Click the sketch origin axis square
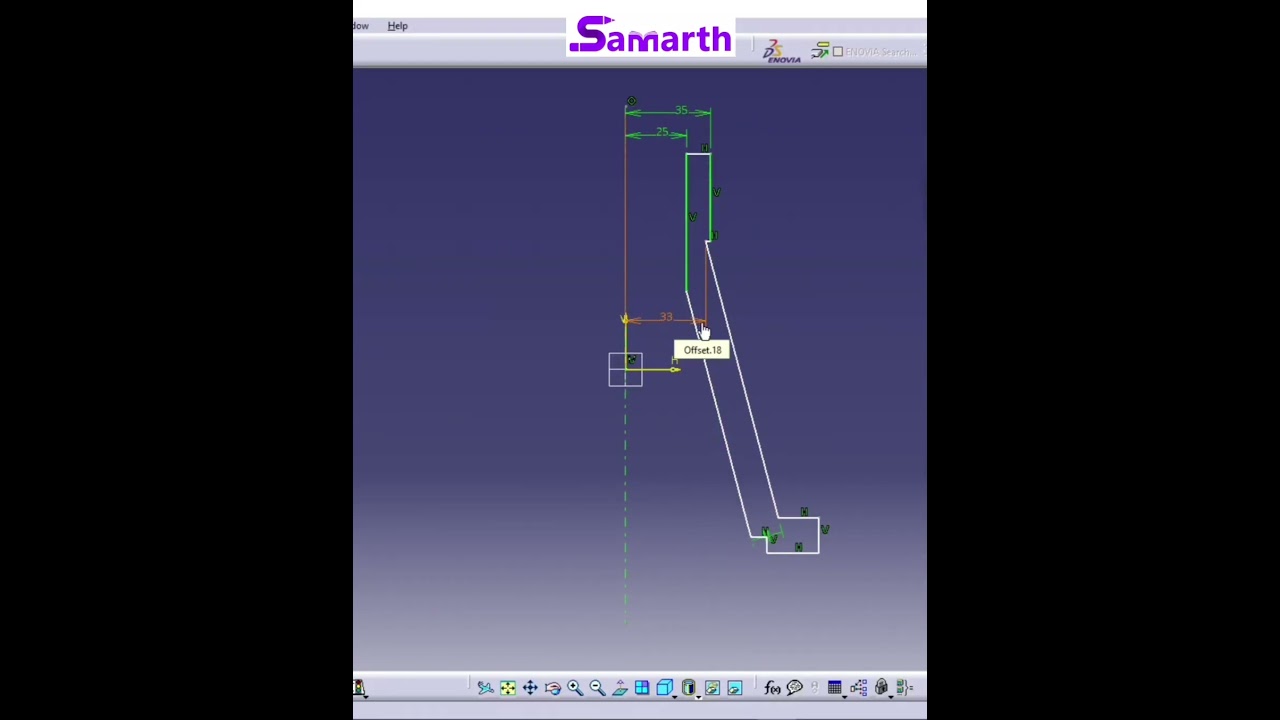This screenshot has width=1280, height=720. click(x=625, y=369)
